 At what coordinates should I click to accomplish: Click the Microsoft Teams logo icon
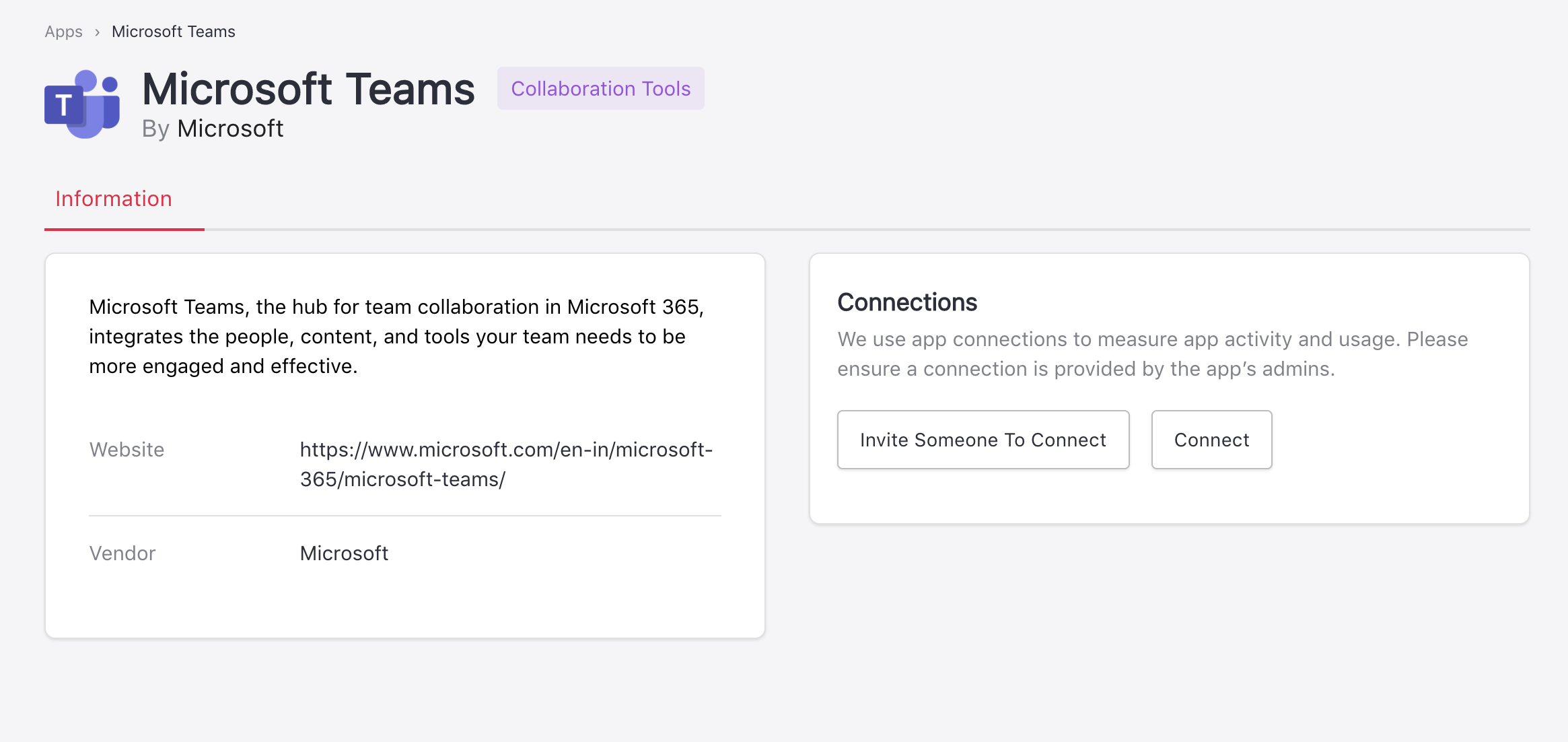pyautogui.click(x=82, y=104)
